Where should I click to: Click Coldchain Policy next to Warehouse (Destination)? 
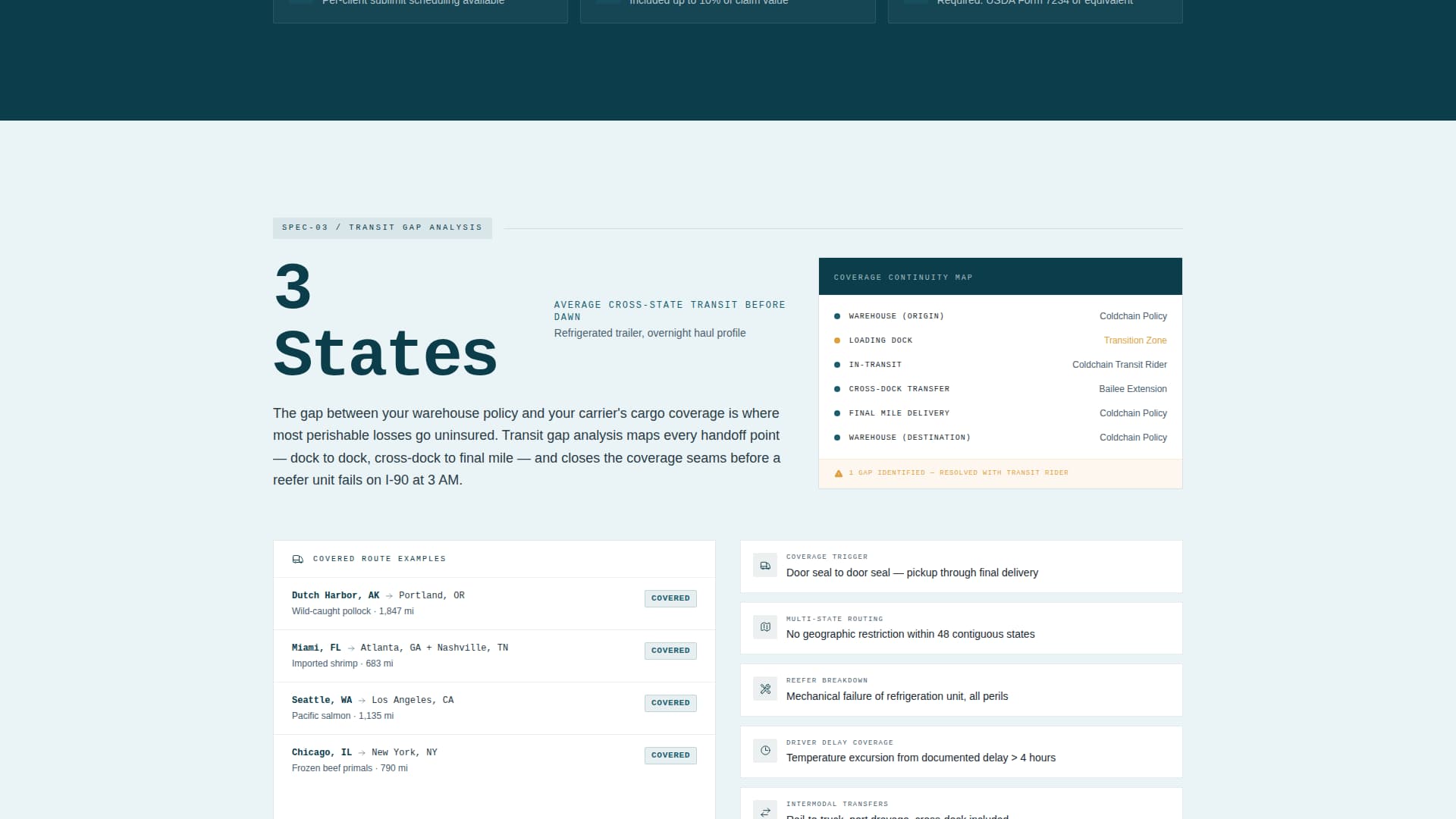pyautogui.click(x=1133, y=438)
